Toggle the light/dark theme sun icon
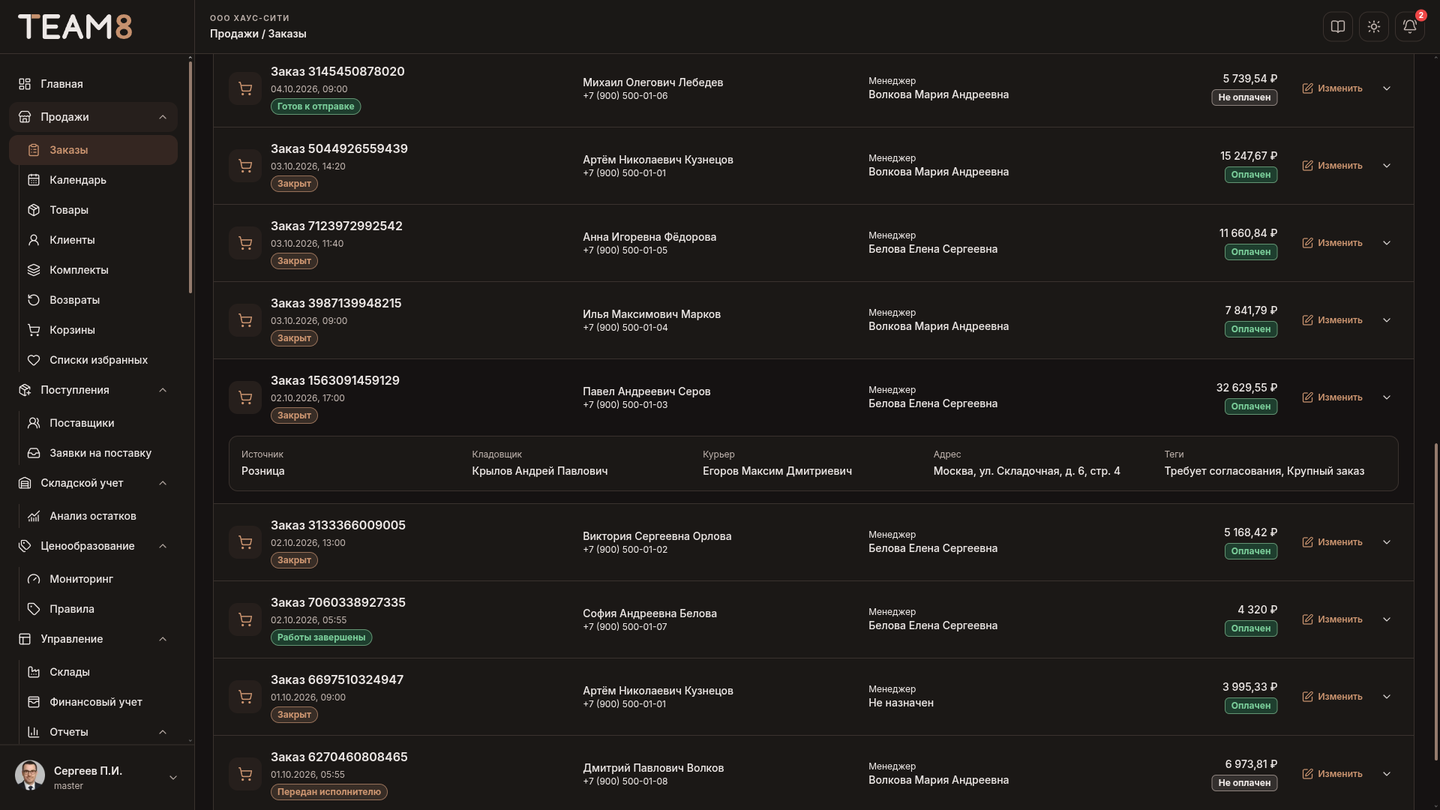This screenshot has height=810, width=1440. click(1374, 27)
